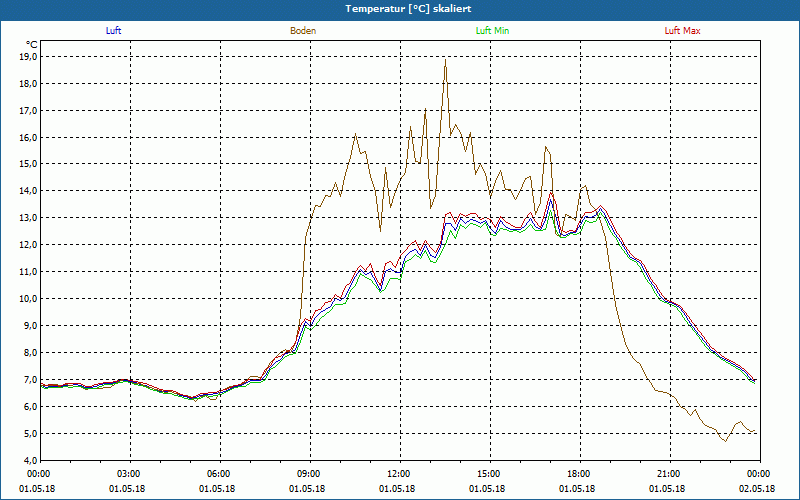Viewport: 800px width, 500px height.
Task: Click the '21:00' time axis label
Action: tap(670, 474)
